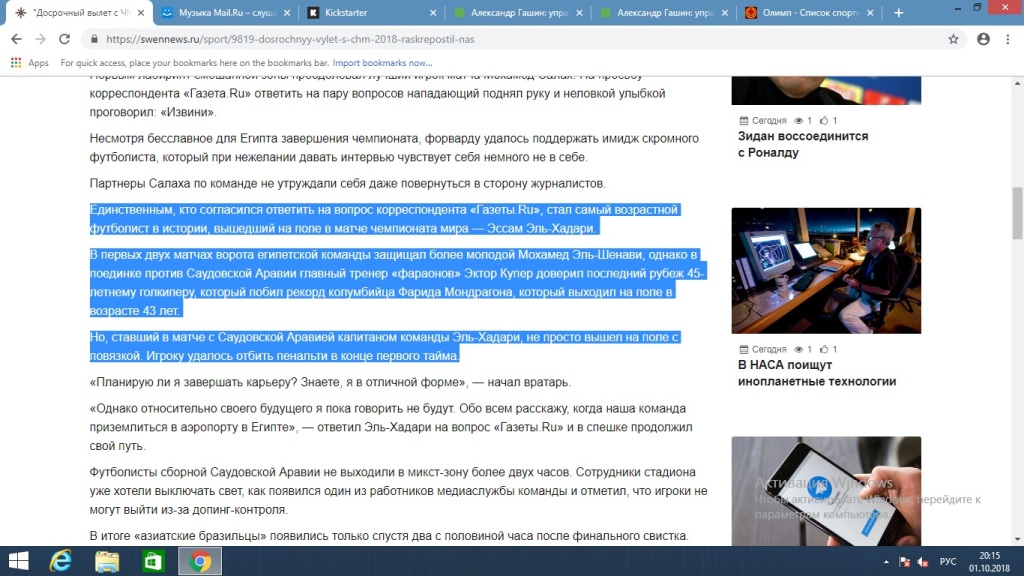Open article В НАСА поищут инопланетные технологии
The image size is (1024, 576).
[x=816, y=373]
